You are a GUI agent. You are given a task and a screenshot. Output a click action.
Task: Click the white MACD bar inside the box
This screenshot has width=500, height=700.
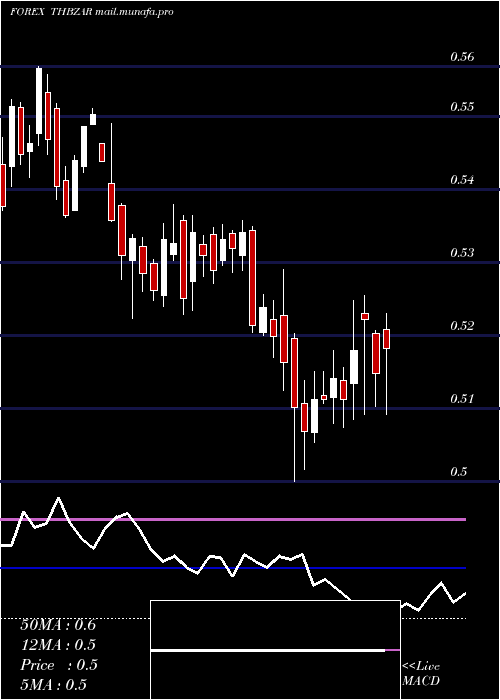(x=268, y=650)
